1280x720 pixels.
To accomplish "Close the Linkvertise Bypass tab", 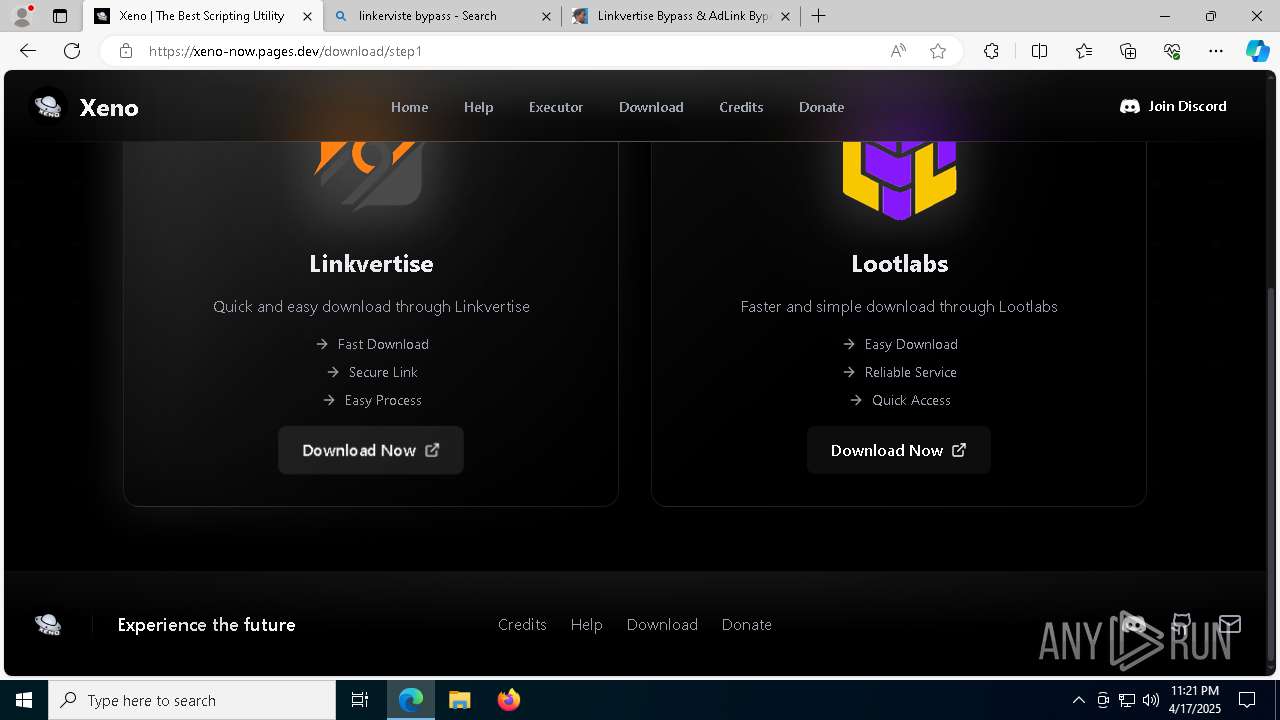I will pyautogui.click(x=785, y=16).
